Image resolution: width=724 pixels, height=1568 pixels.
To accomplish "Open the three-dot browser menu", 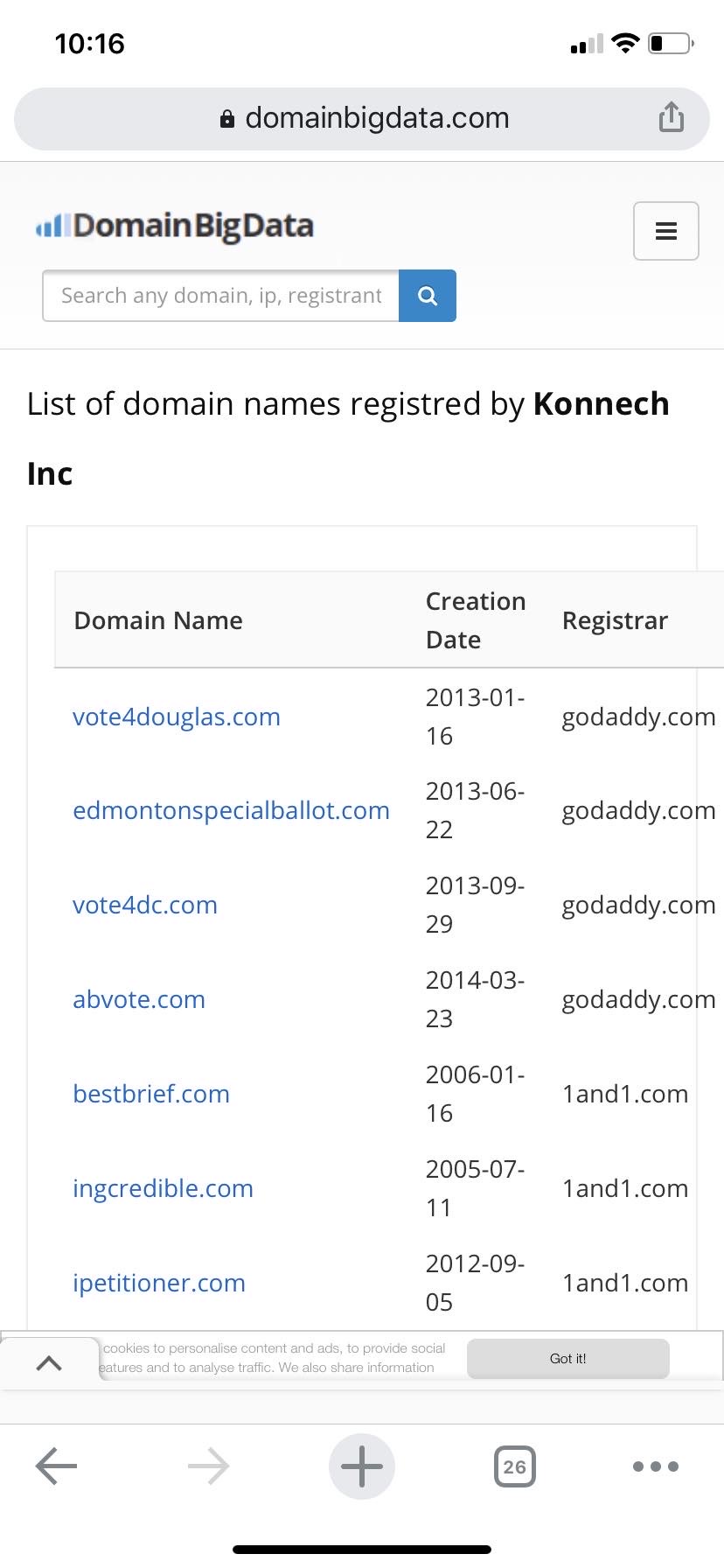I will tap(656, 1466).
